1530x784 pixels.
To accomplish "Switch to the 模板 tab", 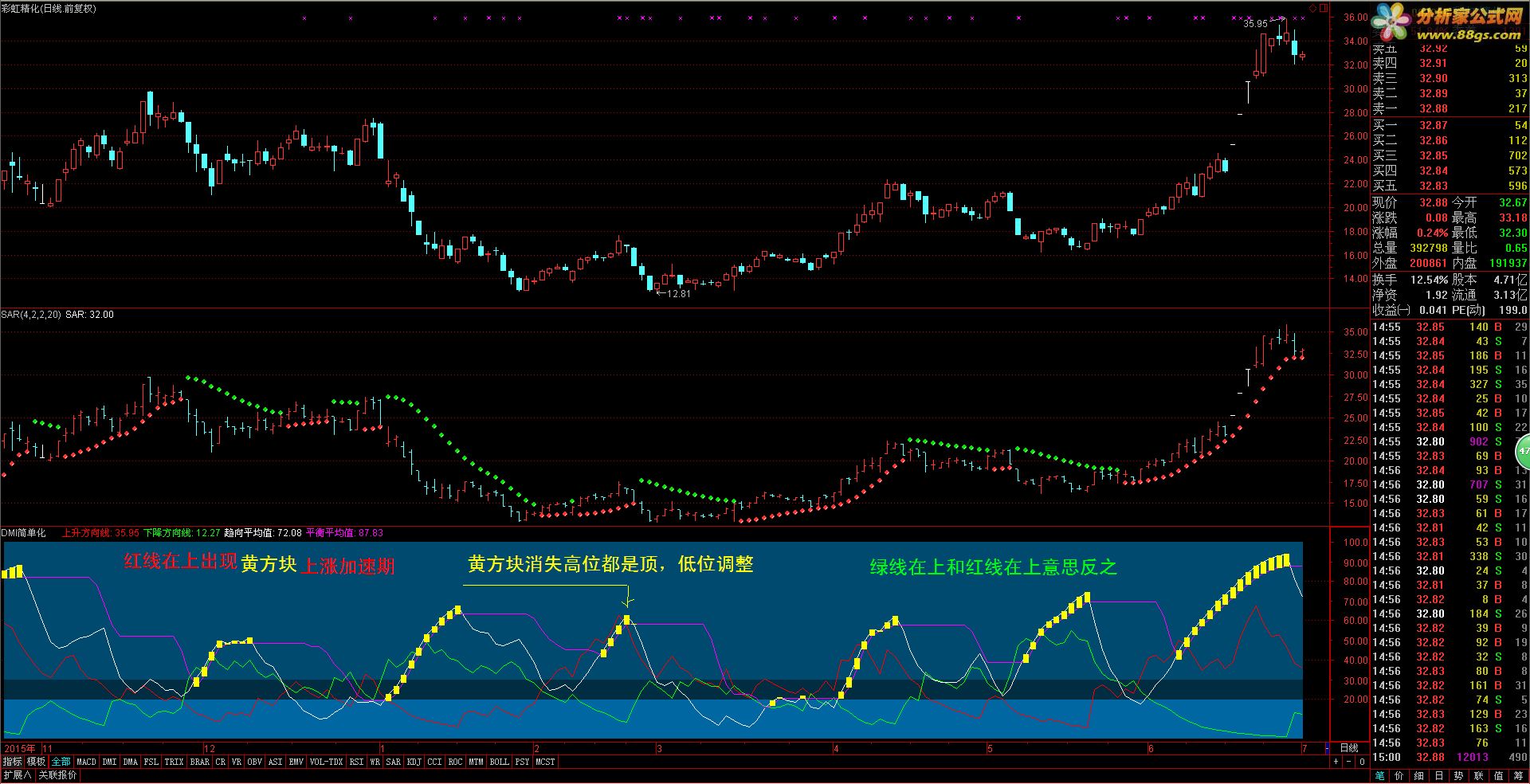I will tap(36, 762).
